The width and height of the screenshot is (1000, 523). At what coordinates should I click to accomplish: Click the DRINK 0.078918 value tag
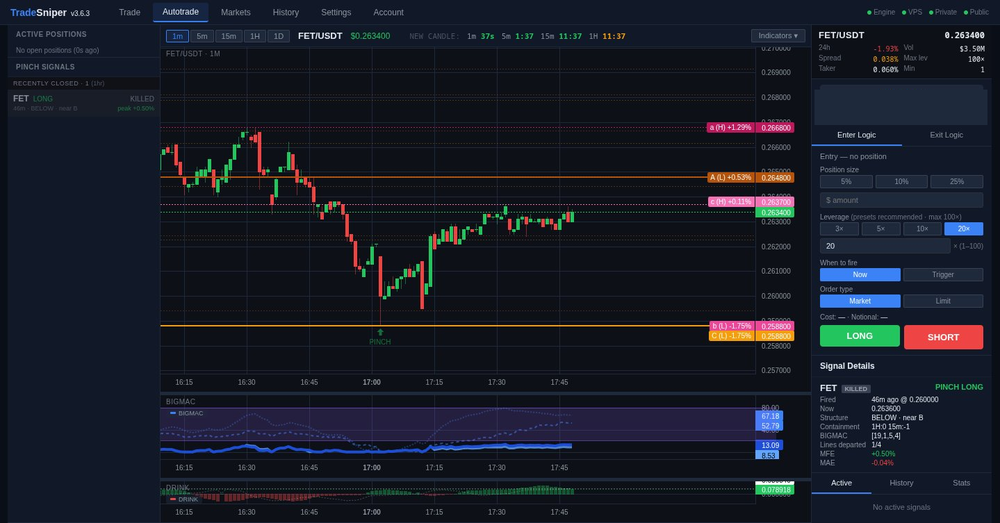point(775,490)
